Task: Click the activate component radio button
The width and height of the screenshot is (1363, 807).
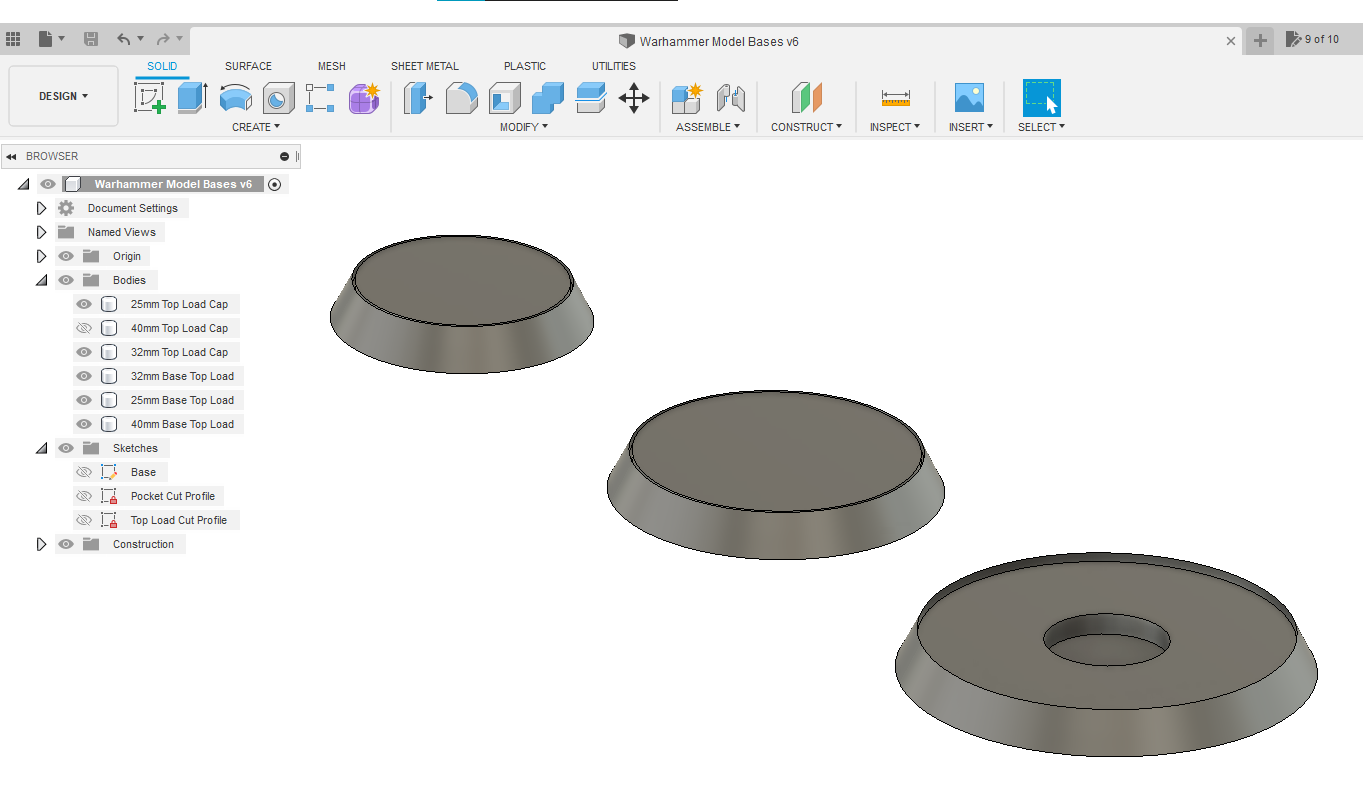Action: pos(274,184)
